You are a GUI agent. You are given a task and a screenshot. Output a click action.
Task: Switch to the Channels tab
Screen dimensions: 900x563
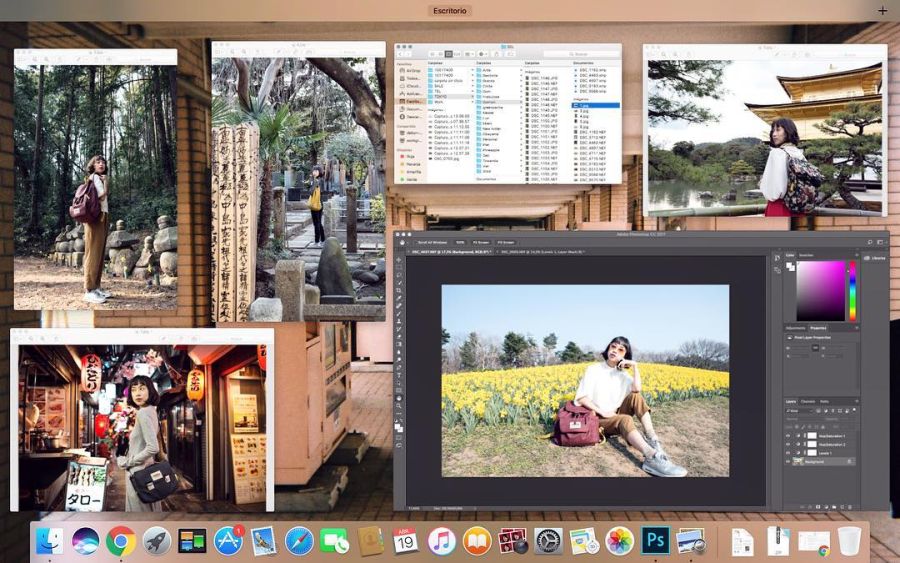(808, 401)
